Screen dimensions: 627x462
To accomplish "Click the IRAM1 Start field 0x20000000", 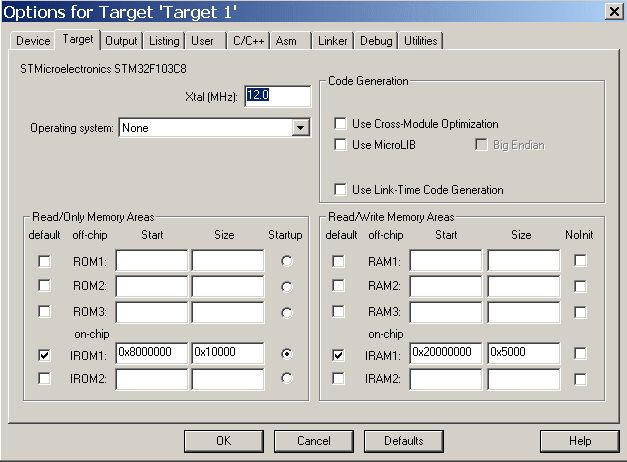I will coord(446,353).
